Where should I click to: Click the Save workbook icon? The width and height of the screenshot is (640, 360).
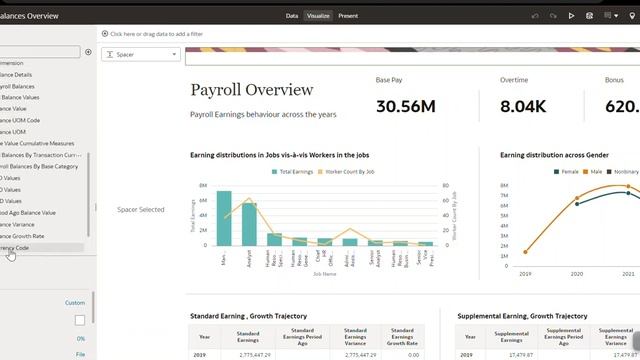tap(589, 16)
